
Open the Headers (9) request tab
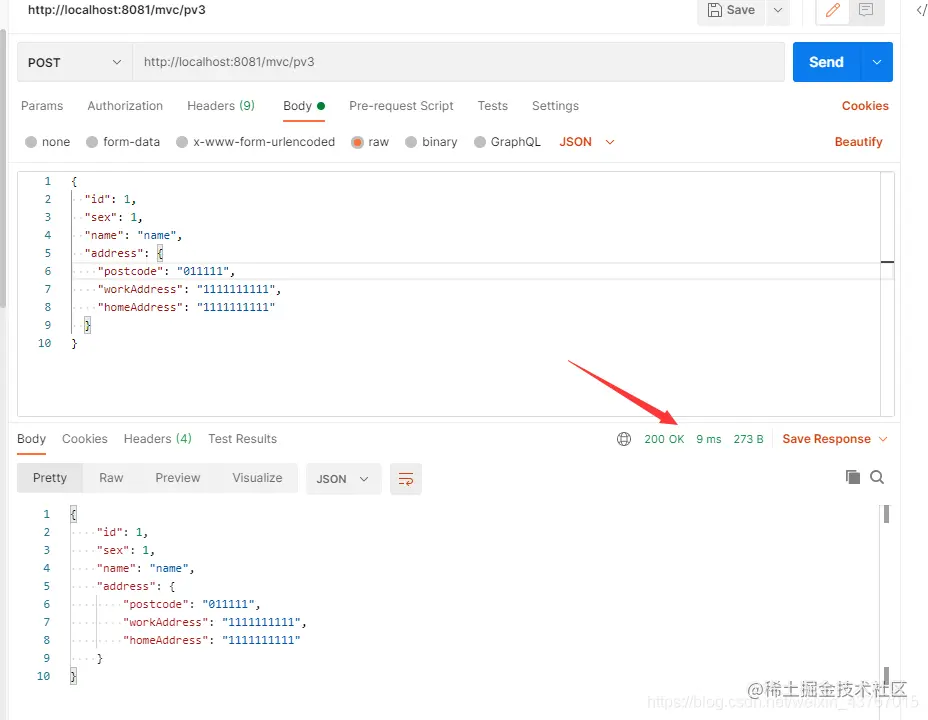(221, 106)
